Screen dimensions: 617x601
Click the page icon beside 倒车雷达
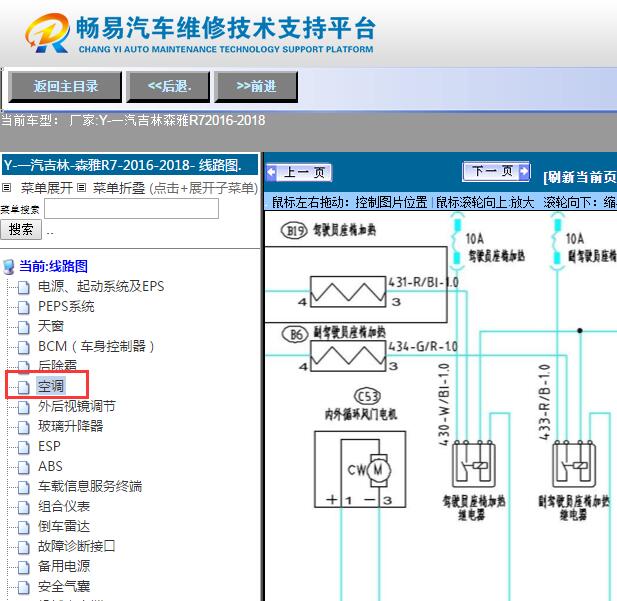click(x=24, y=528)
